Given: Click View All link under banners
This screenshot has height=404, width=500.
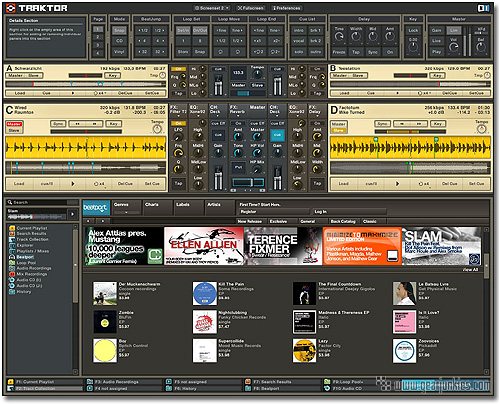Looking at the screenshot, I should click(470, 269).
